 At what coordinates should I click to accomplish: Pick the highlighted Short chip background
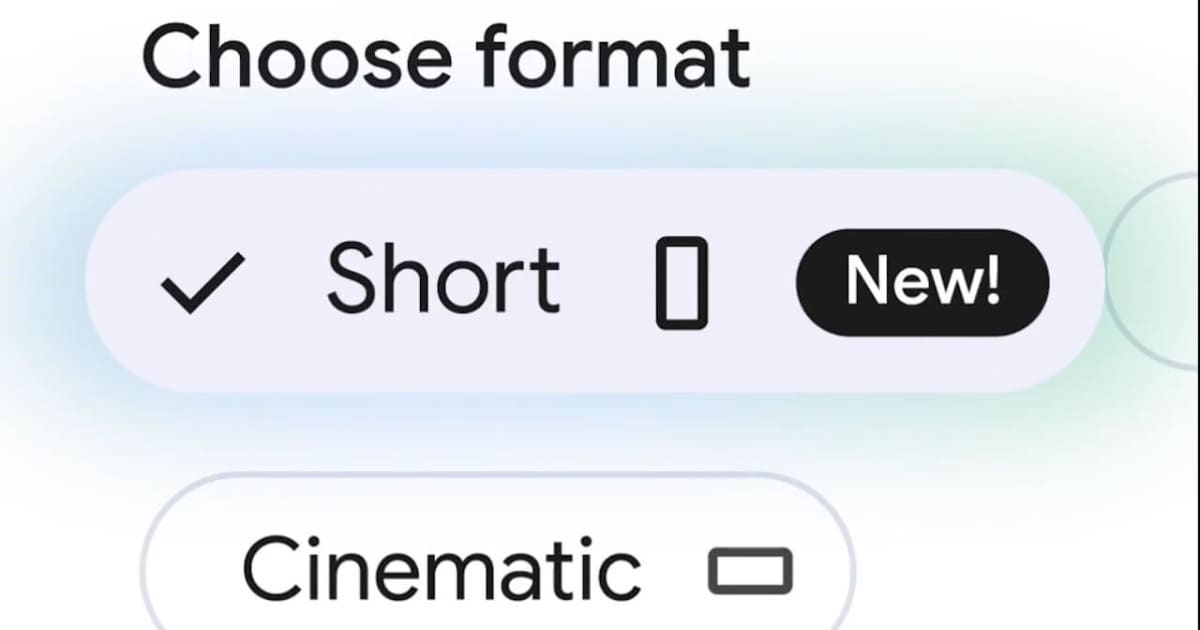click(595, 281)
